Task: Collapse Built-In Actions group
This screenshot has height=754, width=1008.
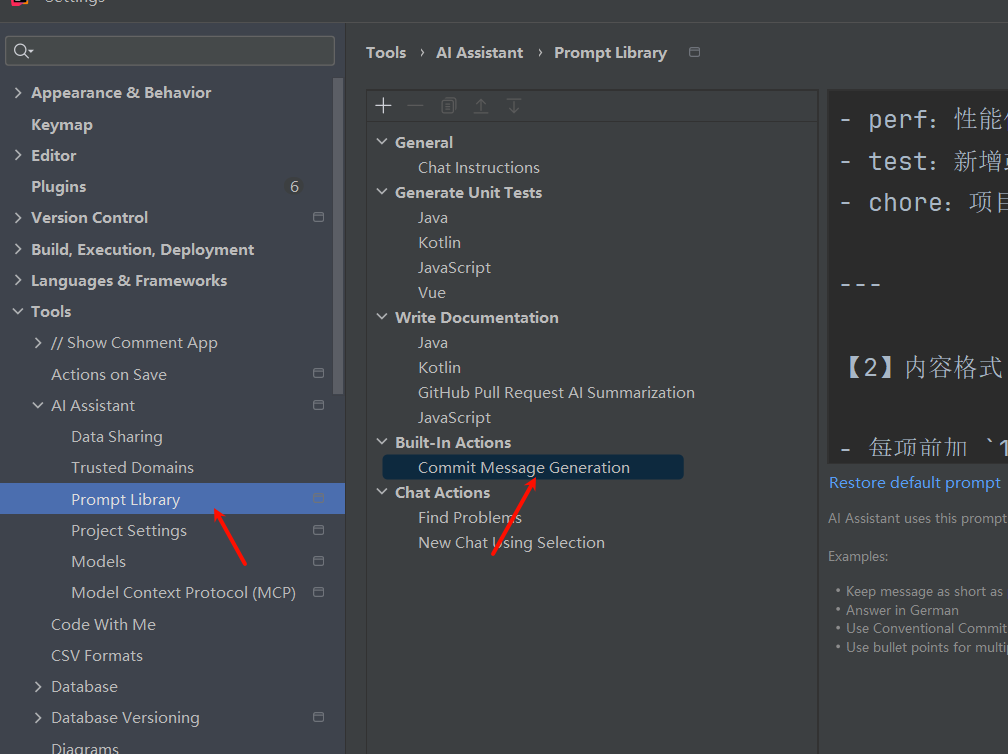Action: [382, 442]
